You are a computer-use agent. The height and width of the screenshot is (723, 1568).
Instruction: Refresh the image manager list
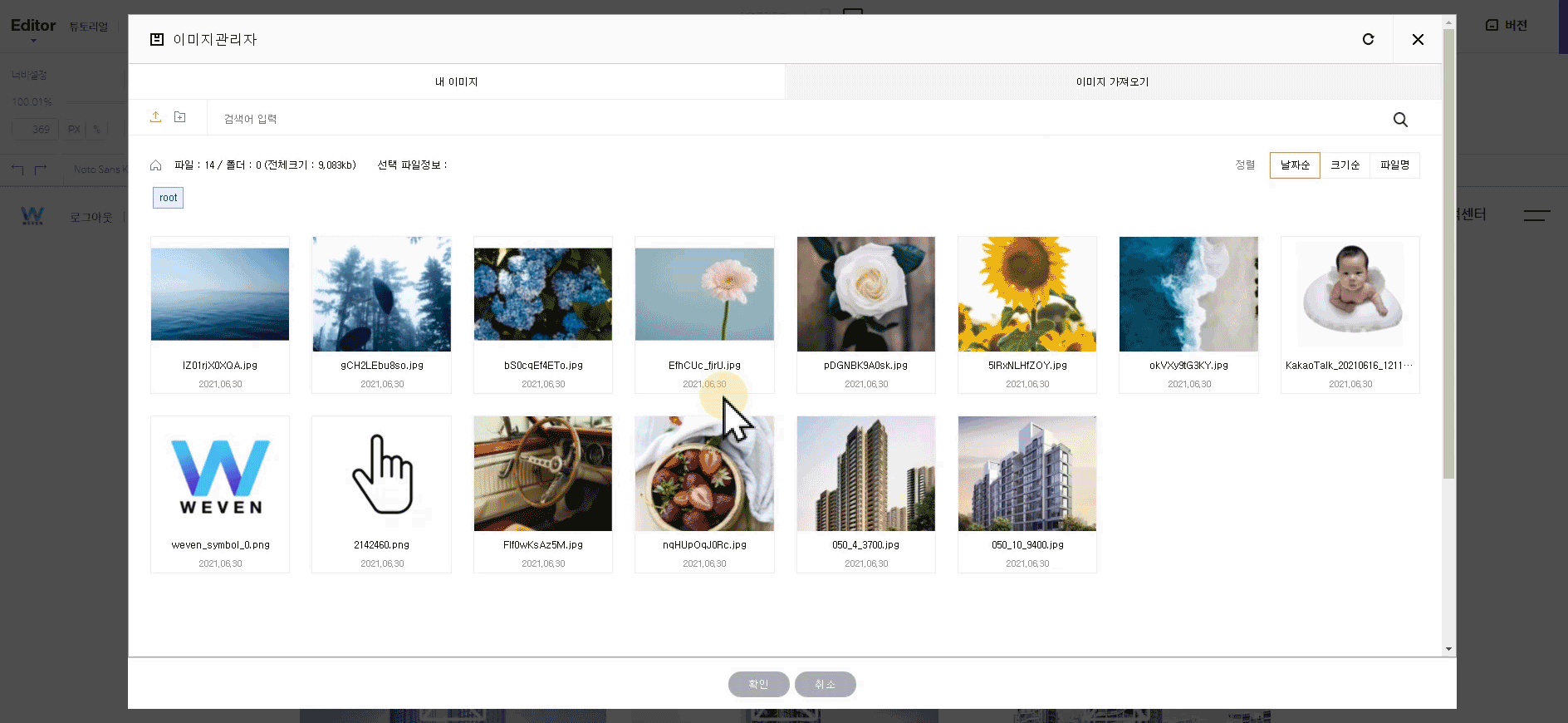(1368, 39)
